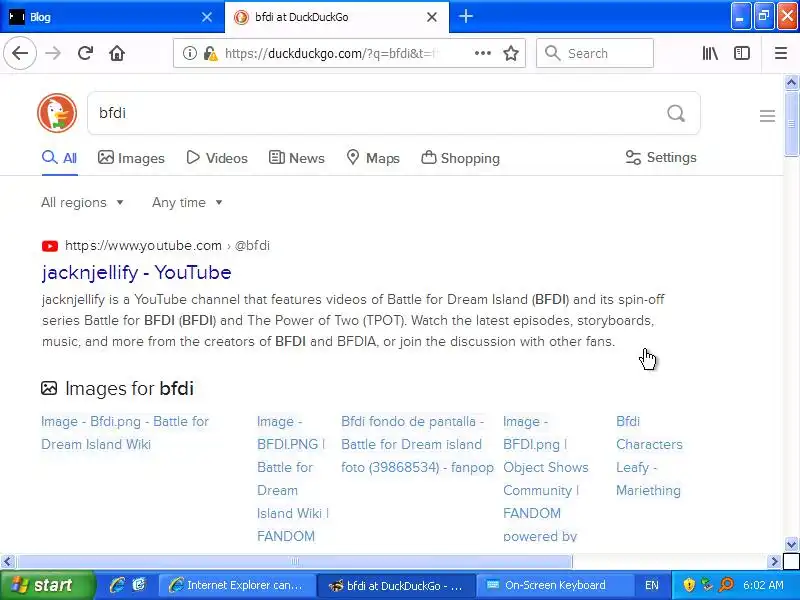Screen dimensions: 800x600
Task: Reload the current page
Action: (85, 53)
